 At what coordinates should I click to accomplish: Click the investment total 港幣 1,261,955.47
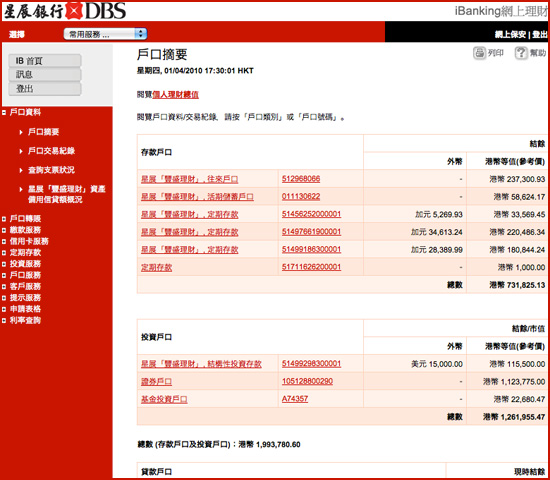coord(514,417)
